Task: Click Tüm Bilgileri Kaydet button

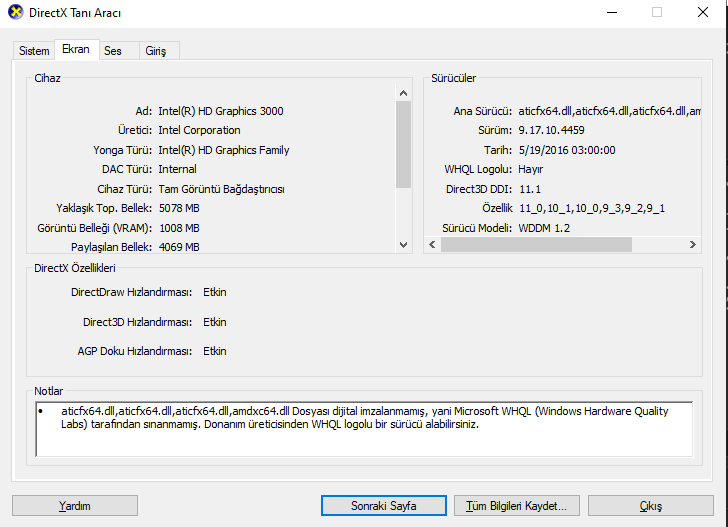Action: point(516,506)
